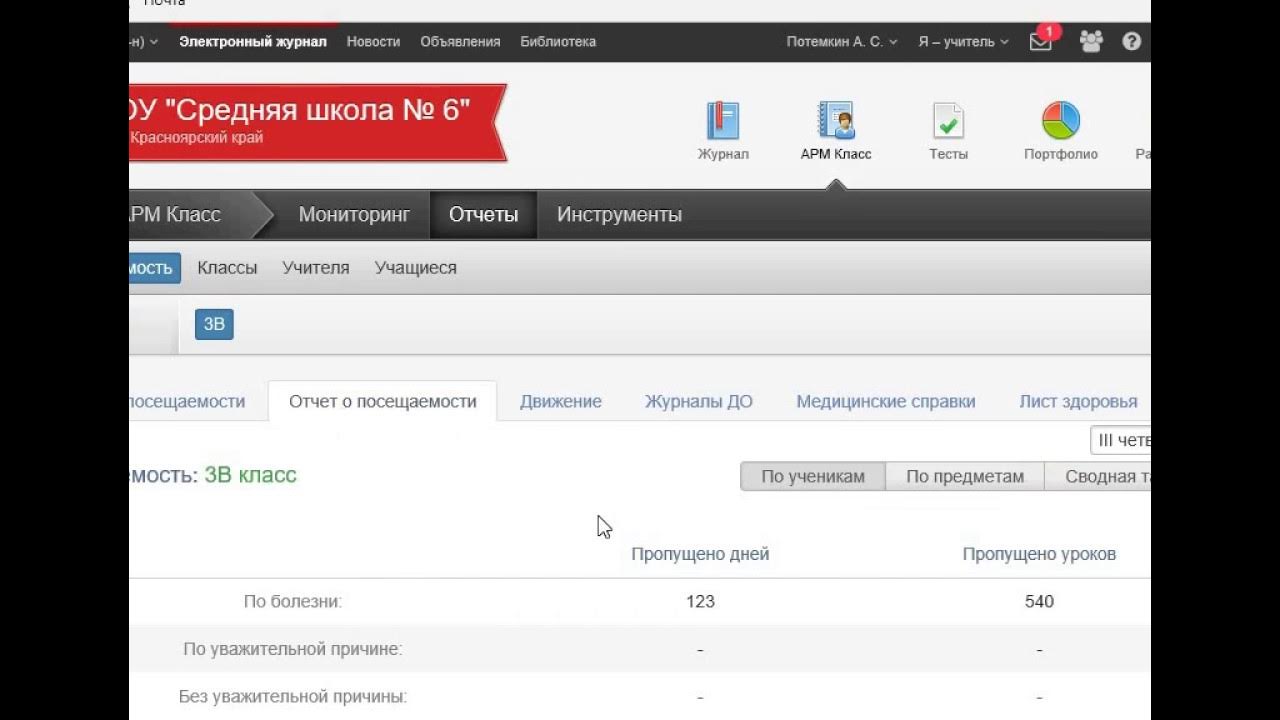Go to Электронный журнал in top bar
This screenshot has width=1280, height=720.
[x=253, y=42]
